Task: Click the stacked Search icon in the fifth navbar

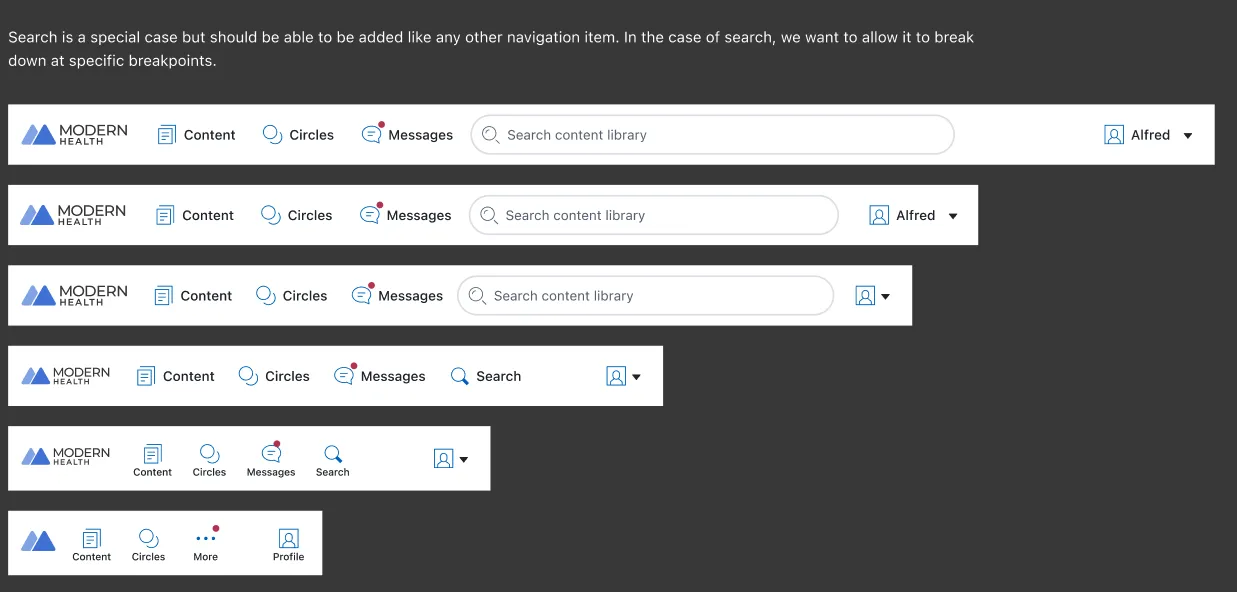Action: pyautogui.click(x=333, y=460)
